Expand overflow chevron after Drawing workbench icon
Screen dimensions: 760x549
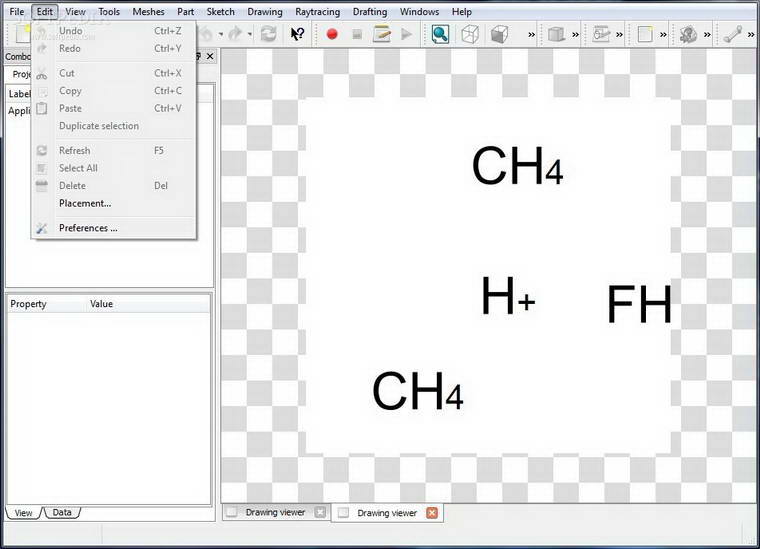point(619,34)
